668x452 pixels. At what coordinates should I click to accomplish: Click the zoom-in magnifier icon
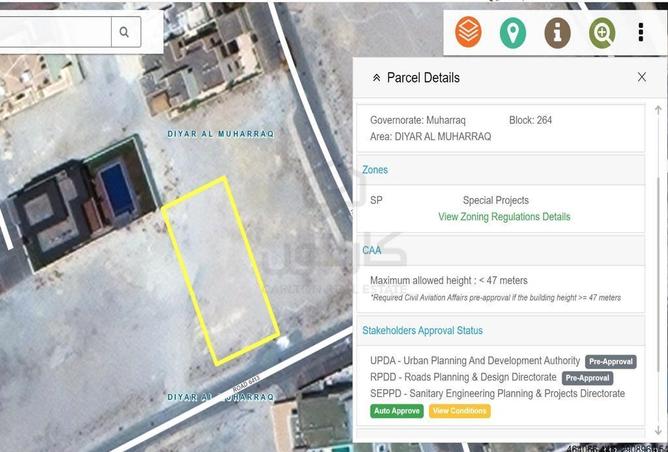click(x=602, y=32)
